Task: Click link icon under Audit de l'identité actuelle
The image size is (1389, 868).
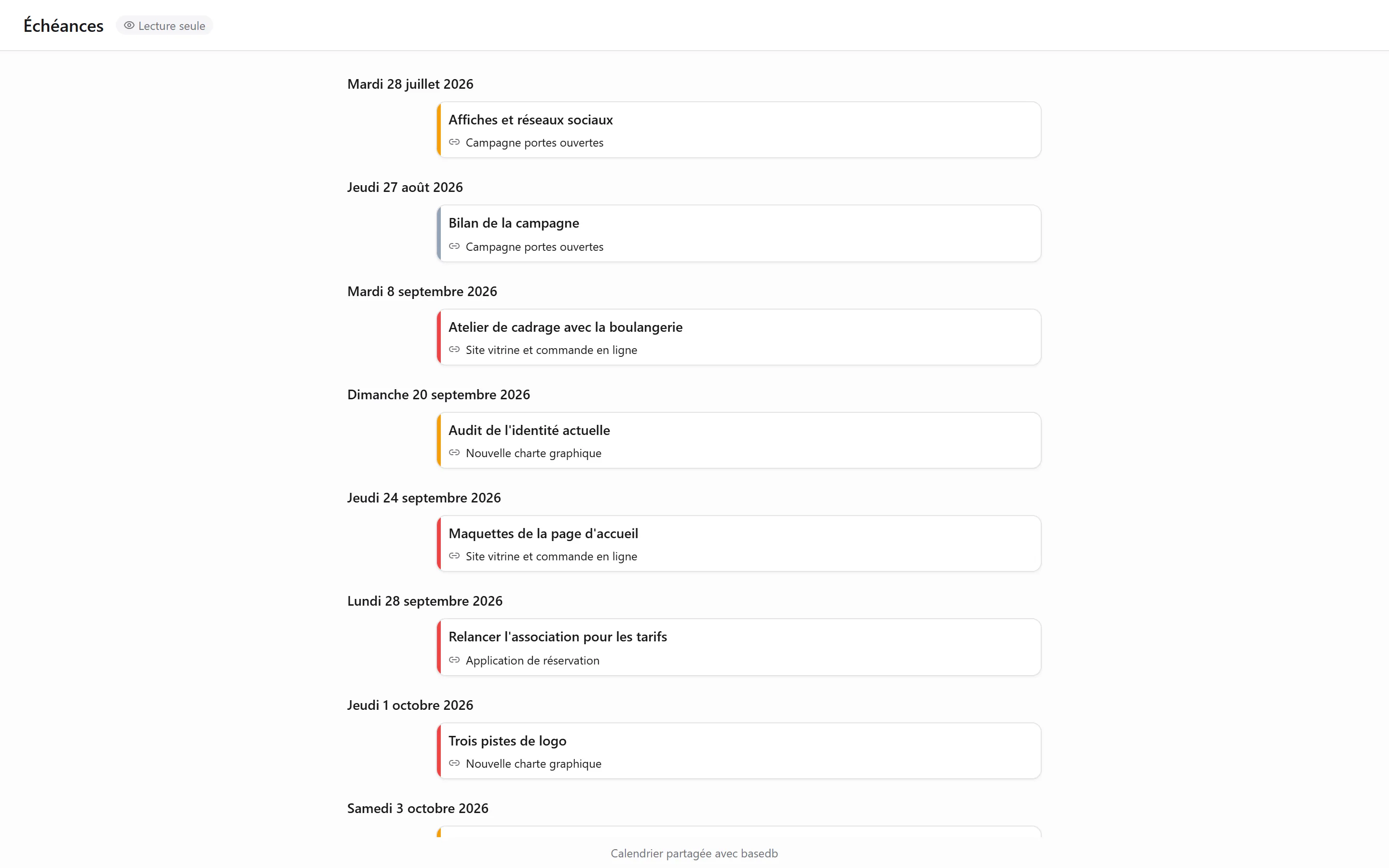Action: (454, 452)
